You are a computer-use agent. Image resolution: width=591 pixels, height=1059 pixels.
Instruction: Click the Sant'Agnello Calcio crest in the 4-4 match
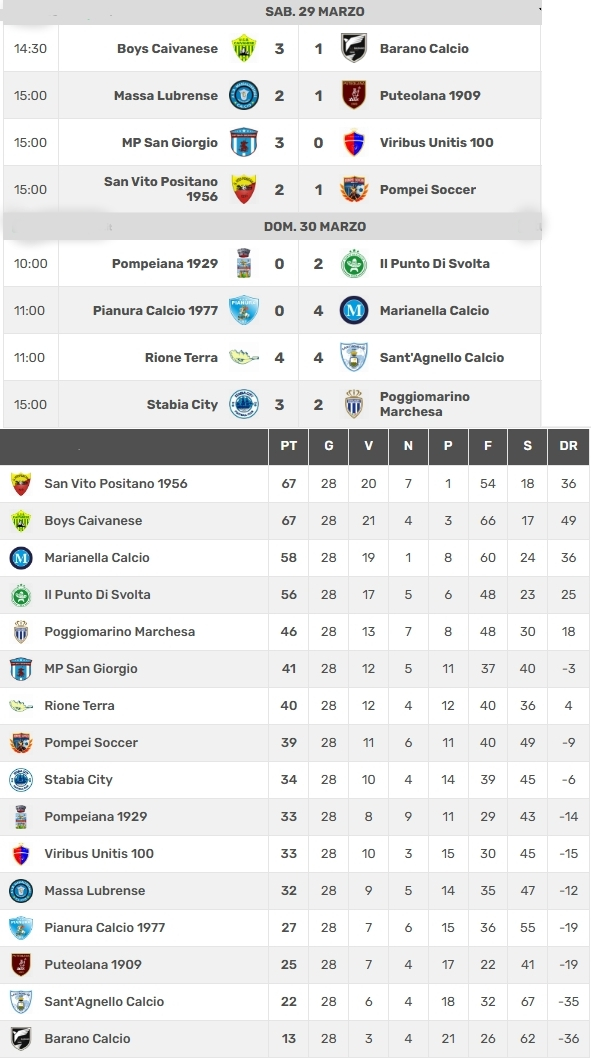tap(353, 357)
